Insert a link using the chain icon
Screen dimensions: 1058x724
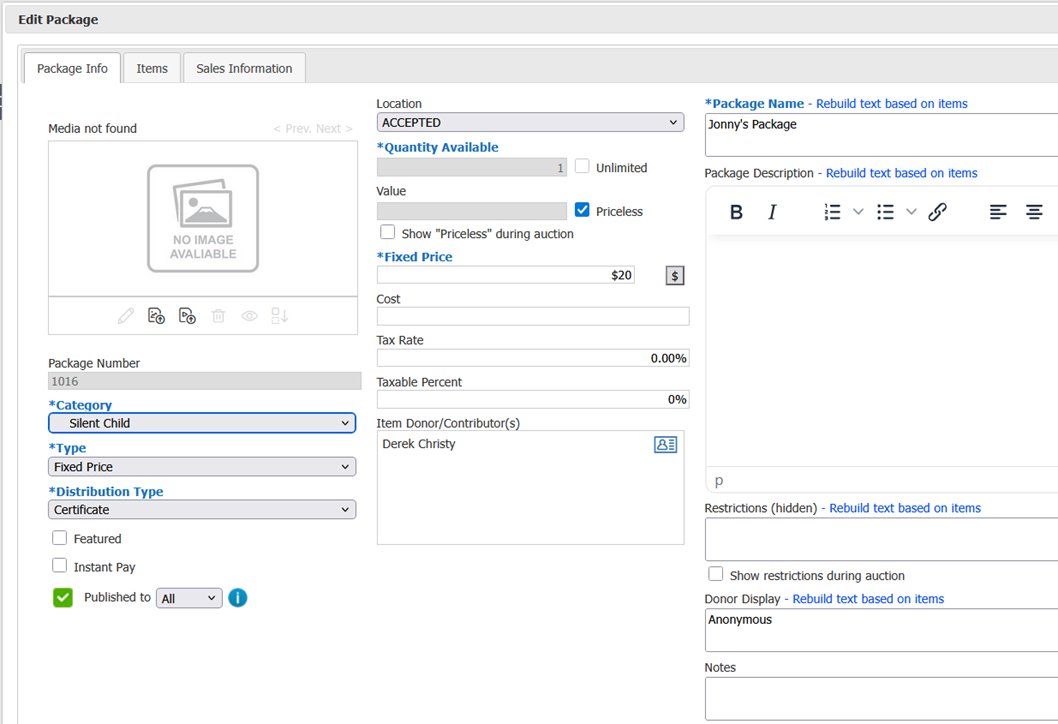(x=937, y=212)
